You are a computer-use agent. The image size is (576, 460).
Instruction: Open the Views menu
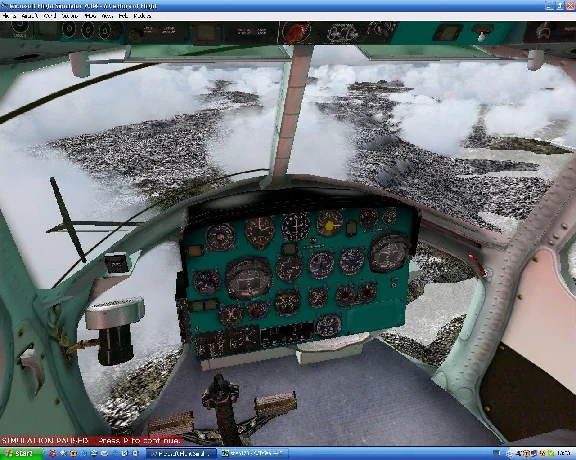[x=90, y=16]
